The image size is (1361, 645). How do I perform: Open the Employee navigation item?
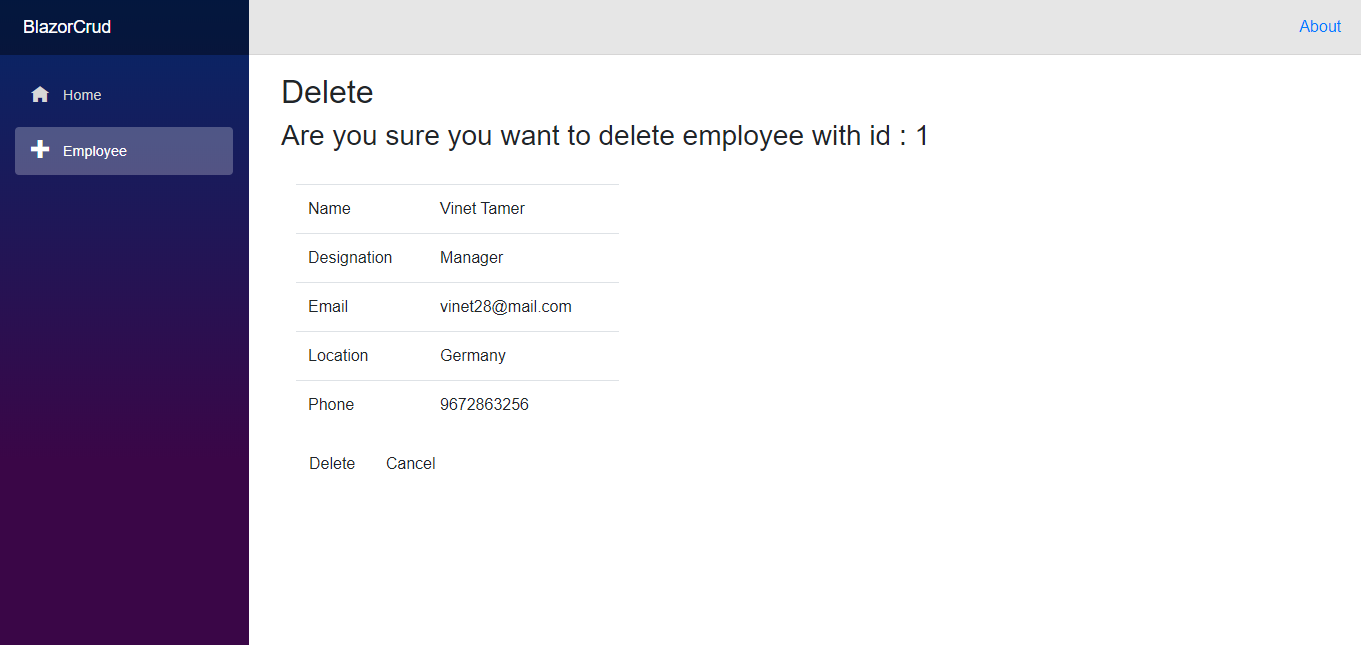pos(95,151)
